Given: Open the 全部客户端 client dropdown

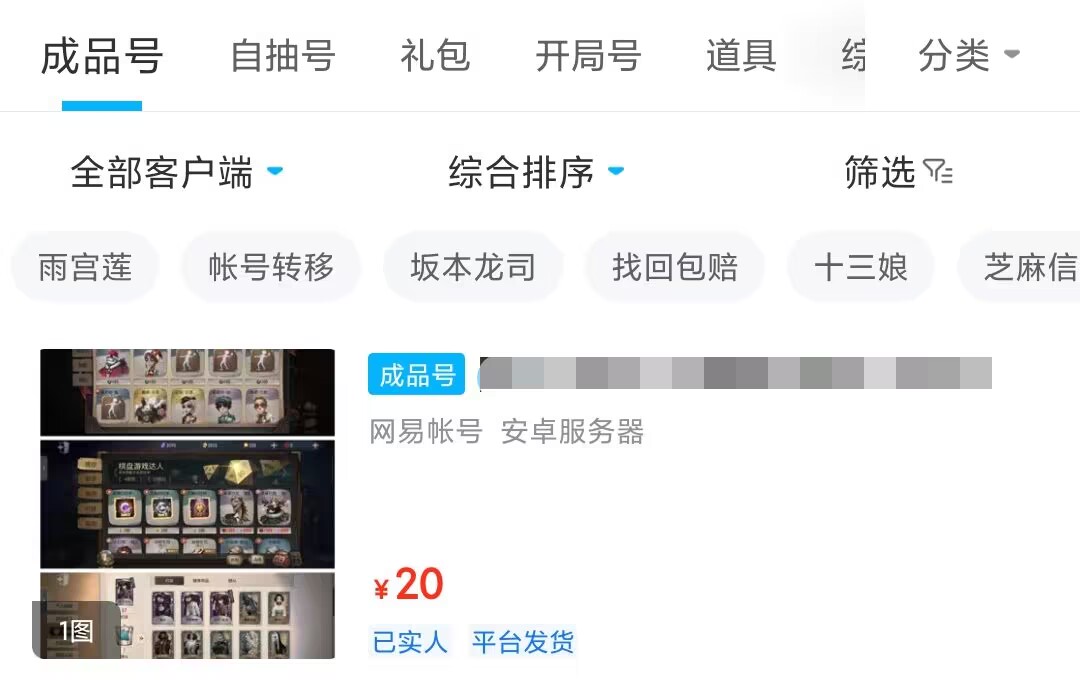Looking at the screenshot, I should pyautogui.click(x=176, y=172).
